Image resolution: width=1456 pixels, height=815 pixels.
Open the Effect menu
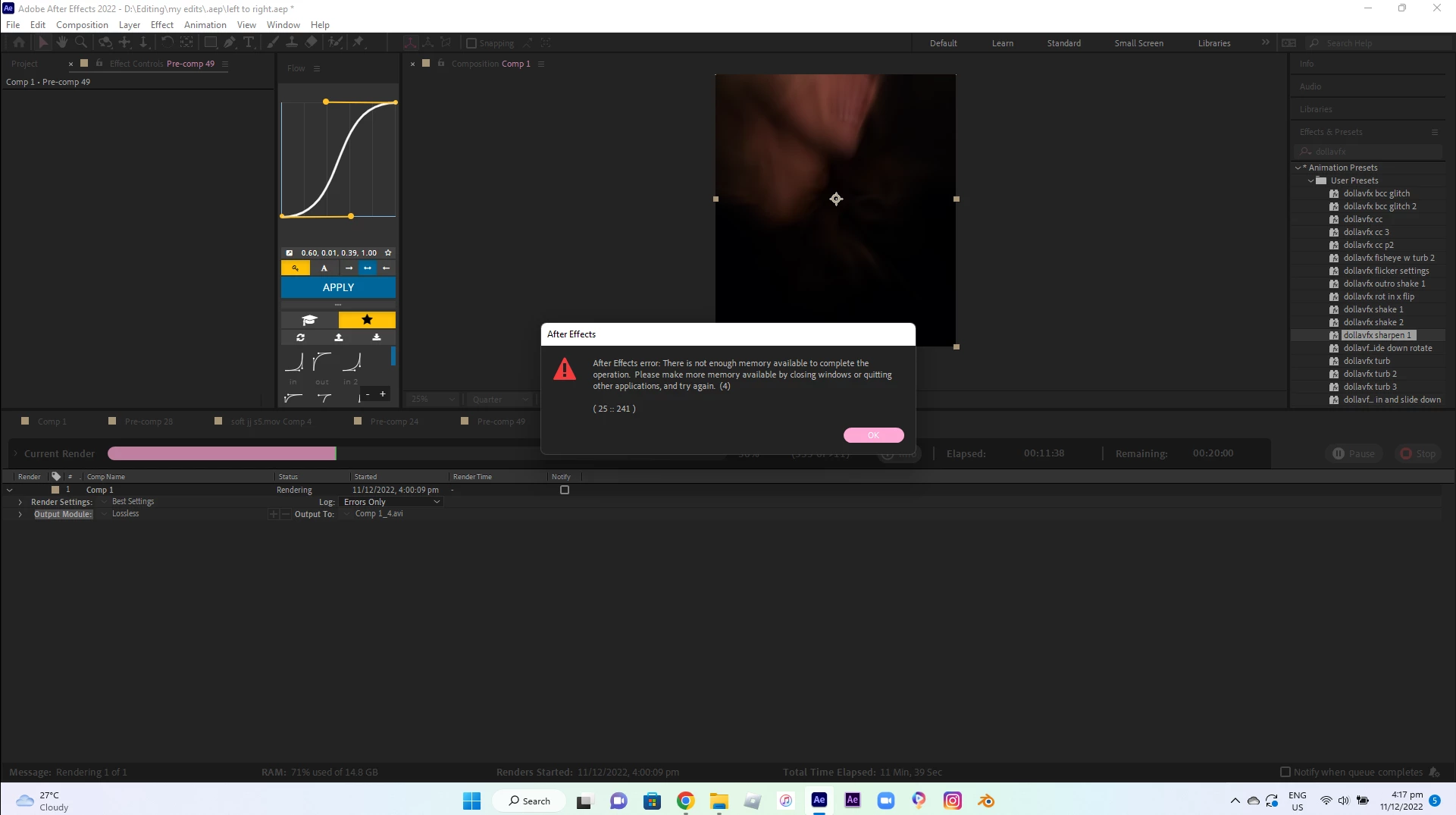click(x=162, y=24)
